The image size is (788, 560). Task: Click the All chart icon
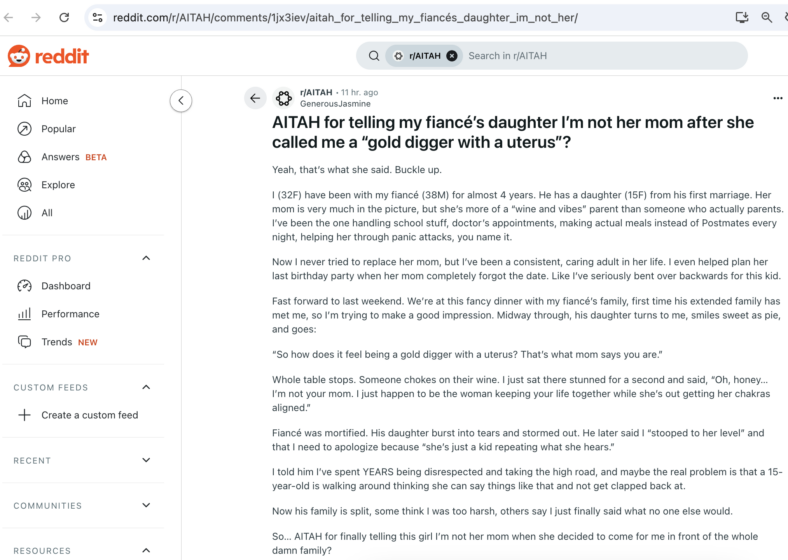24,213
